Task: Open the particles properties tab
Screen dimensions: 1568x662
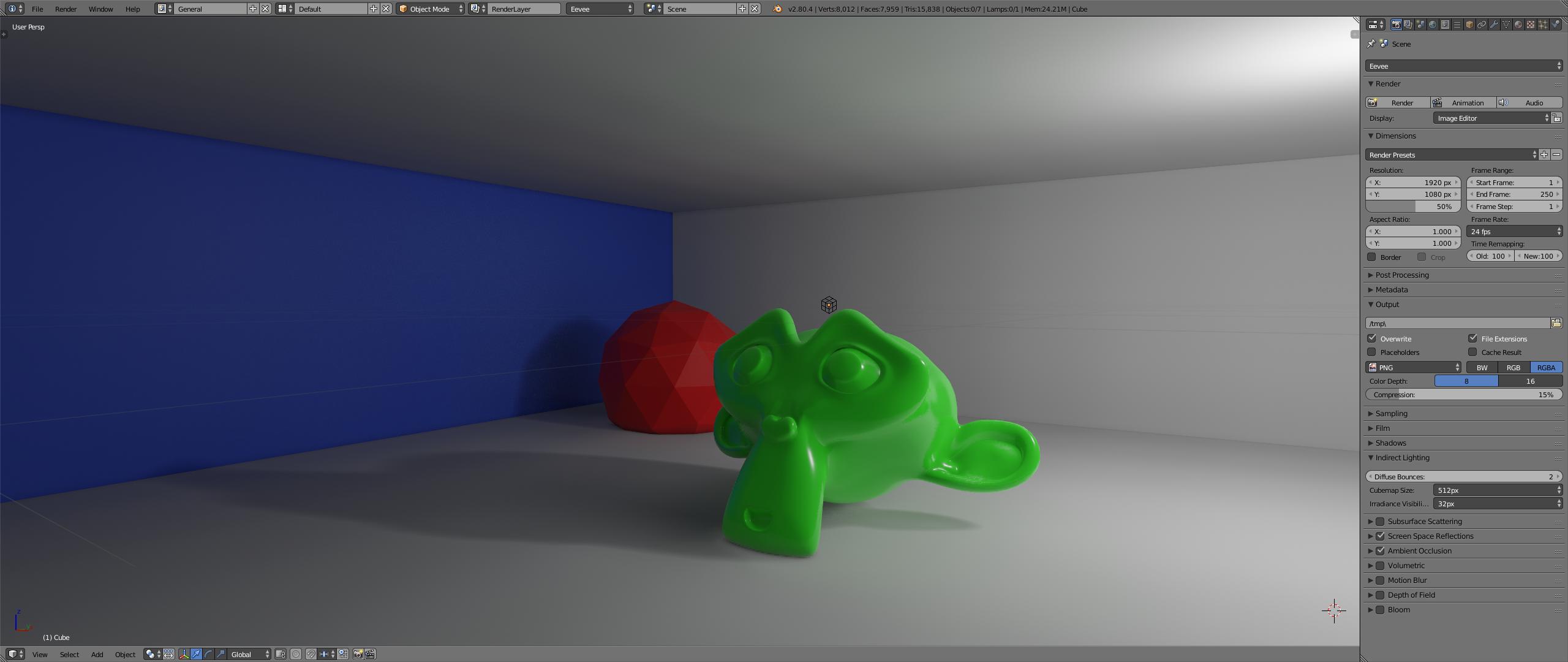Action: (1542, 25)
